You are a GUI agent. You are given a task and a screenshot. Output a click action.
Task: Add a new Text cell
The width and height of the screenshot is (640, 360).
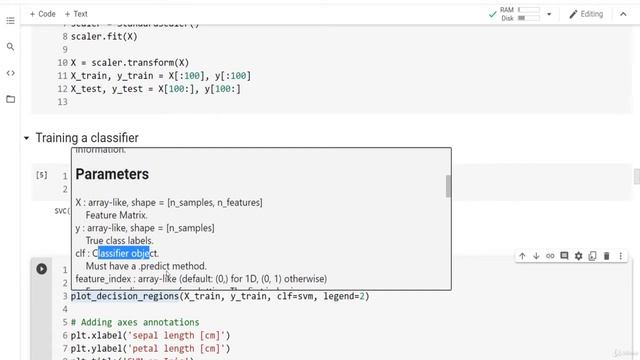coord(76,14)
